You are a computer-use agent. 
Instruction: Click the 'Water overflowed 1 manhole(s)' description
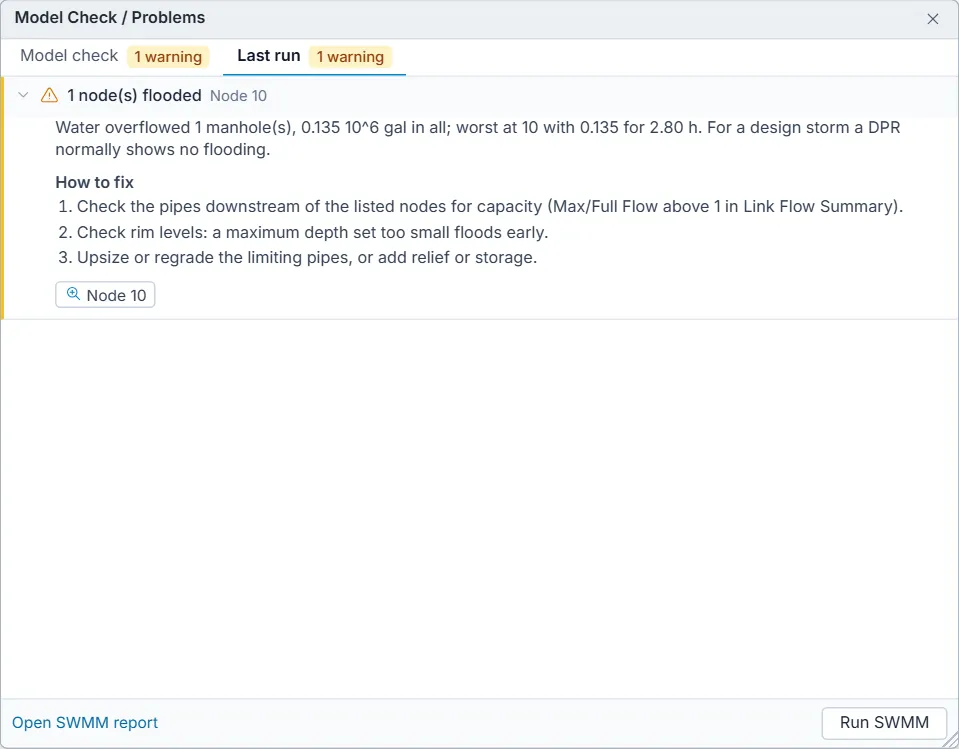[478, 138]
